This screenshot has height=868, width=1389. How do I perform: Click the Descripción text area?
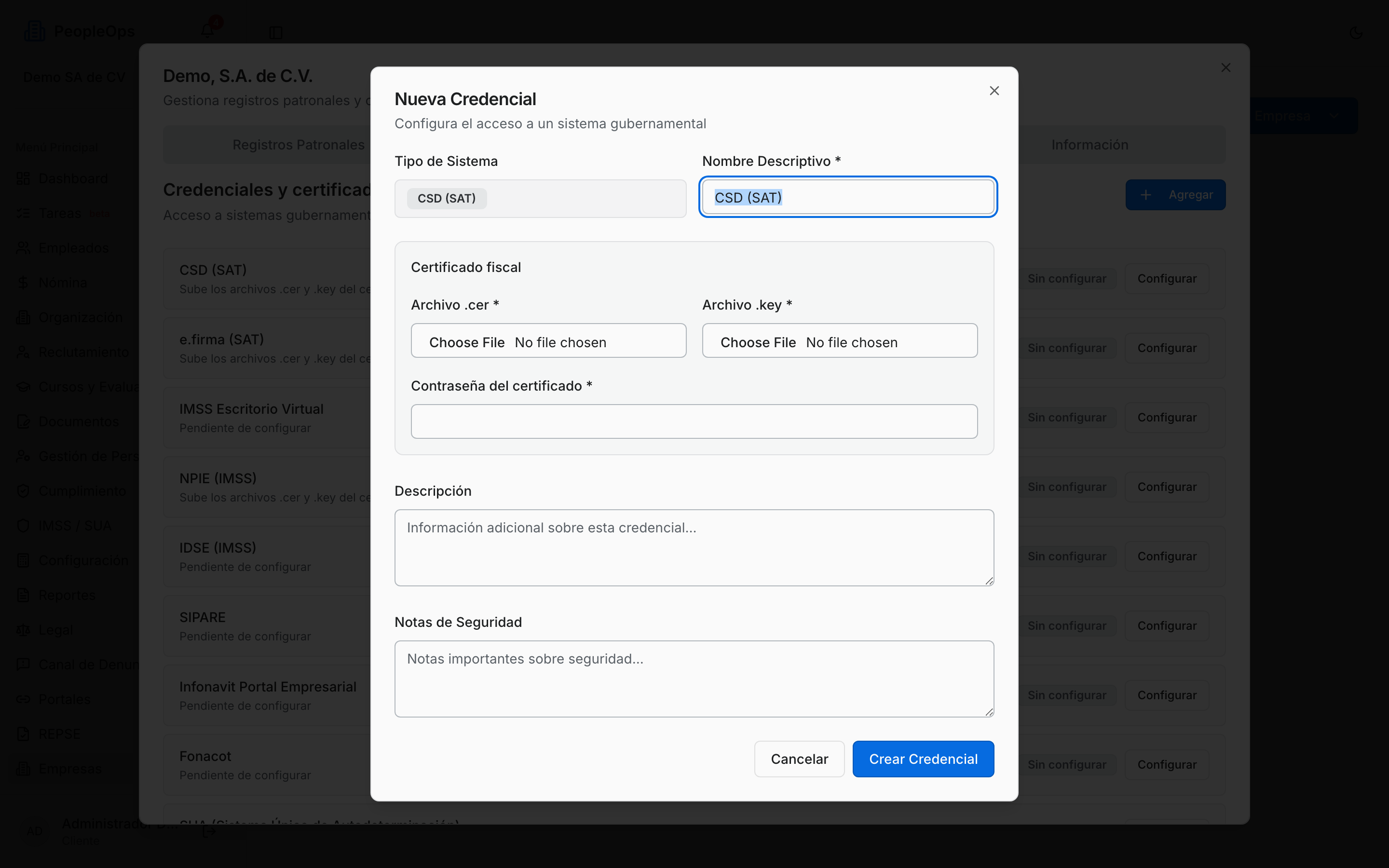point(694,548)
